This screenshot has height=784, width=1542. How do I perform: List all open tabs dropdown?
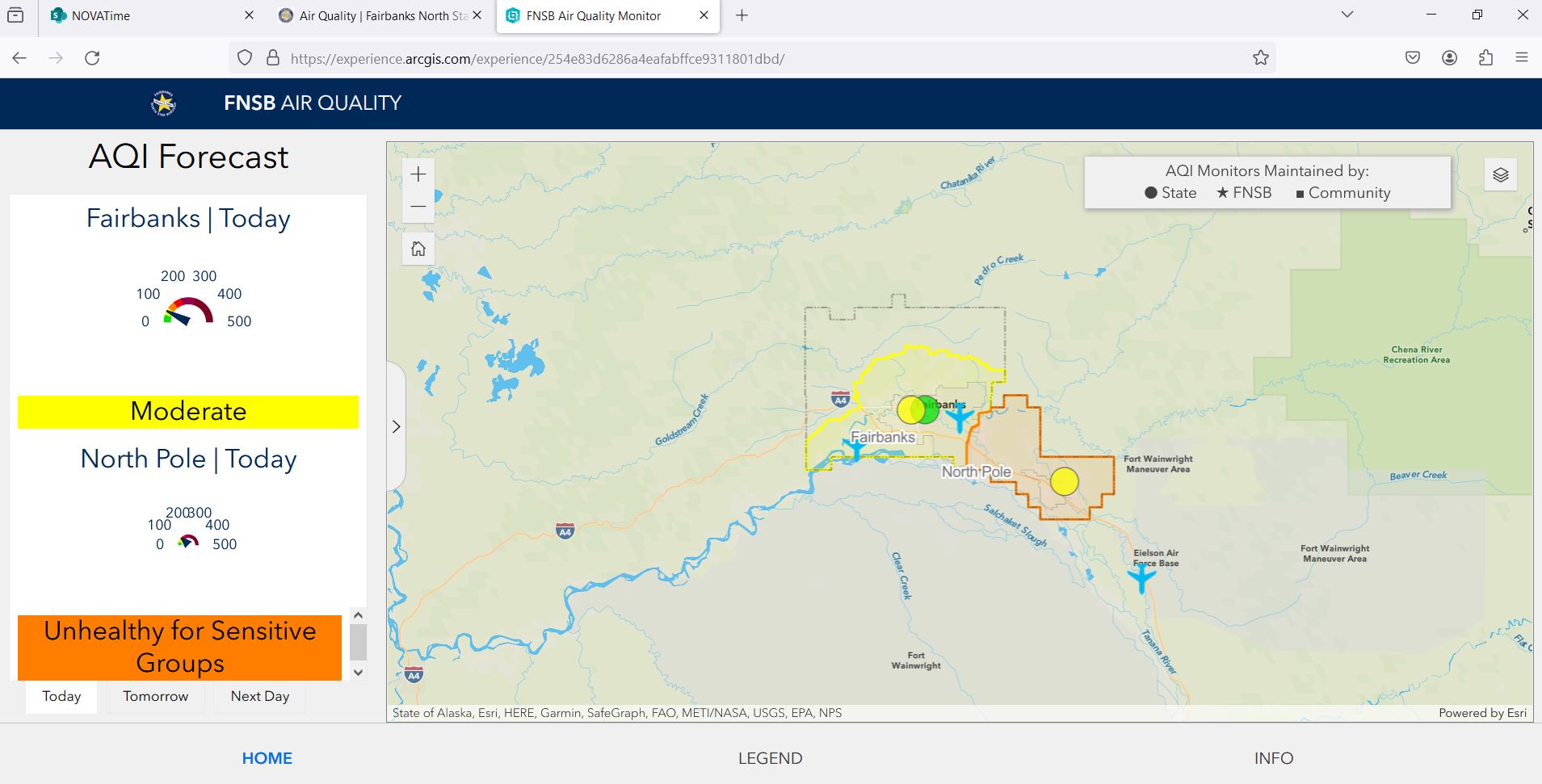coord(1347,15)
